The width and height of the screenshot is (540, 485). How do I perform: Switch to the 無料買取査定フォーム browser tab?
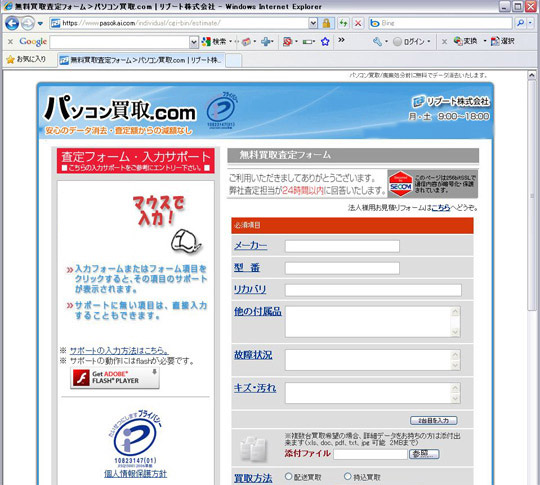pos(141,60)
